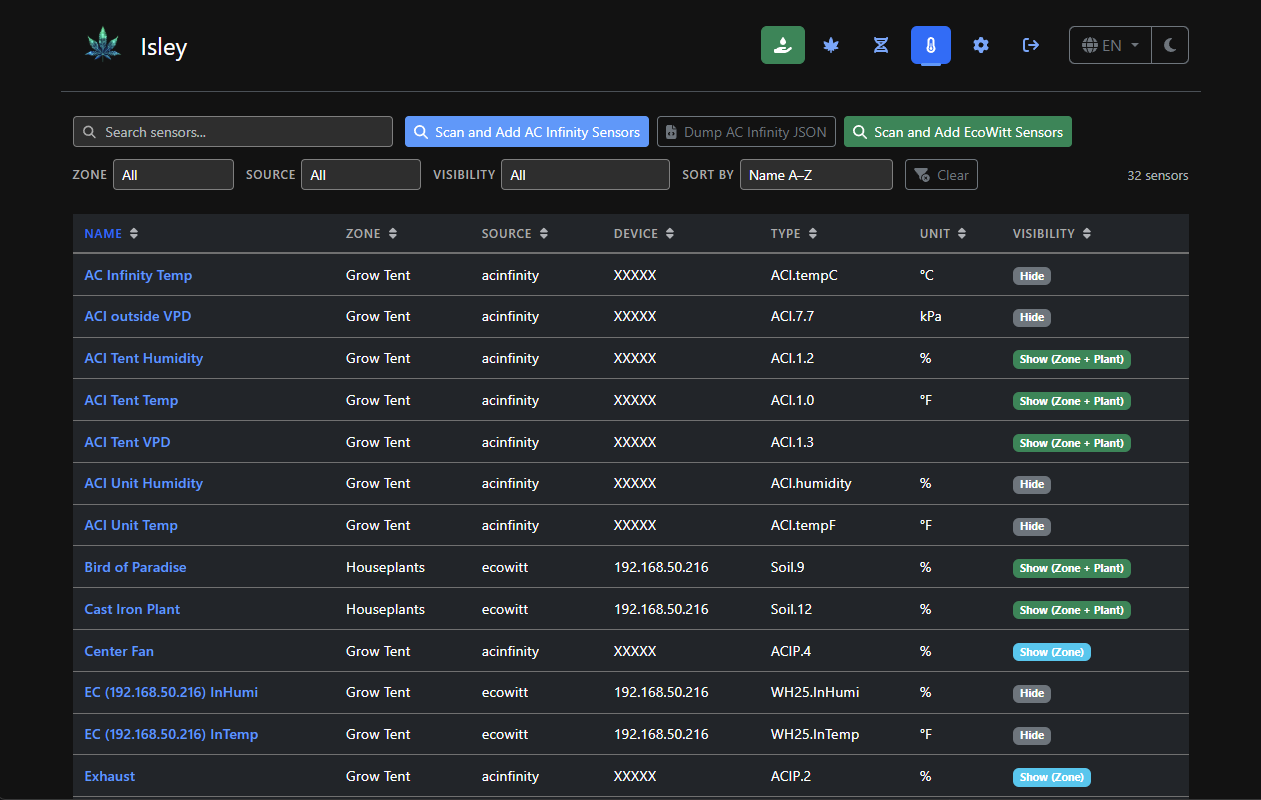
Task: Open the Bird of Paradise sensor link
Action: pos(135,567)
